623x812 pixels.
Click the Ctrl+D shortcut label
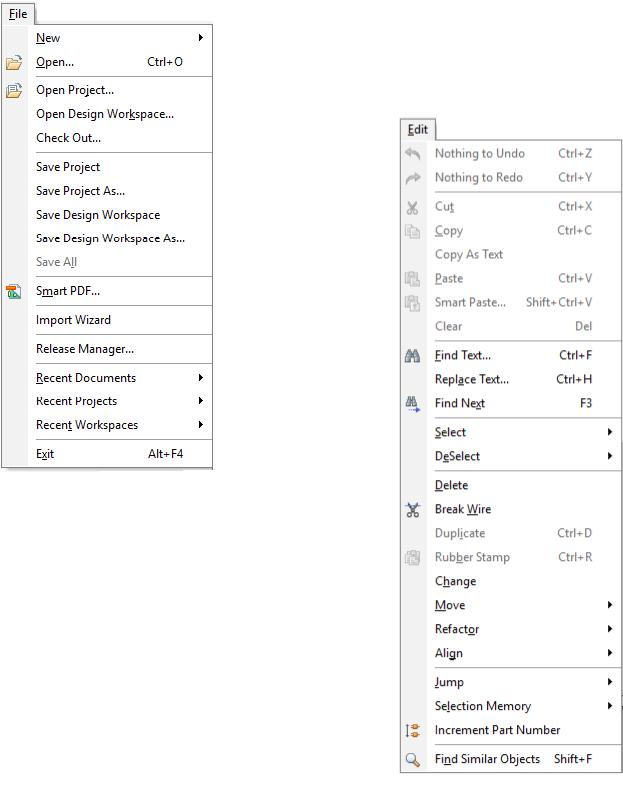click(x=574, y=533)
